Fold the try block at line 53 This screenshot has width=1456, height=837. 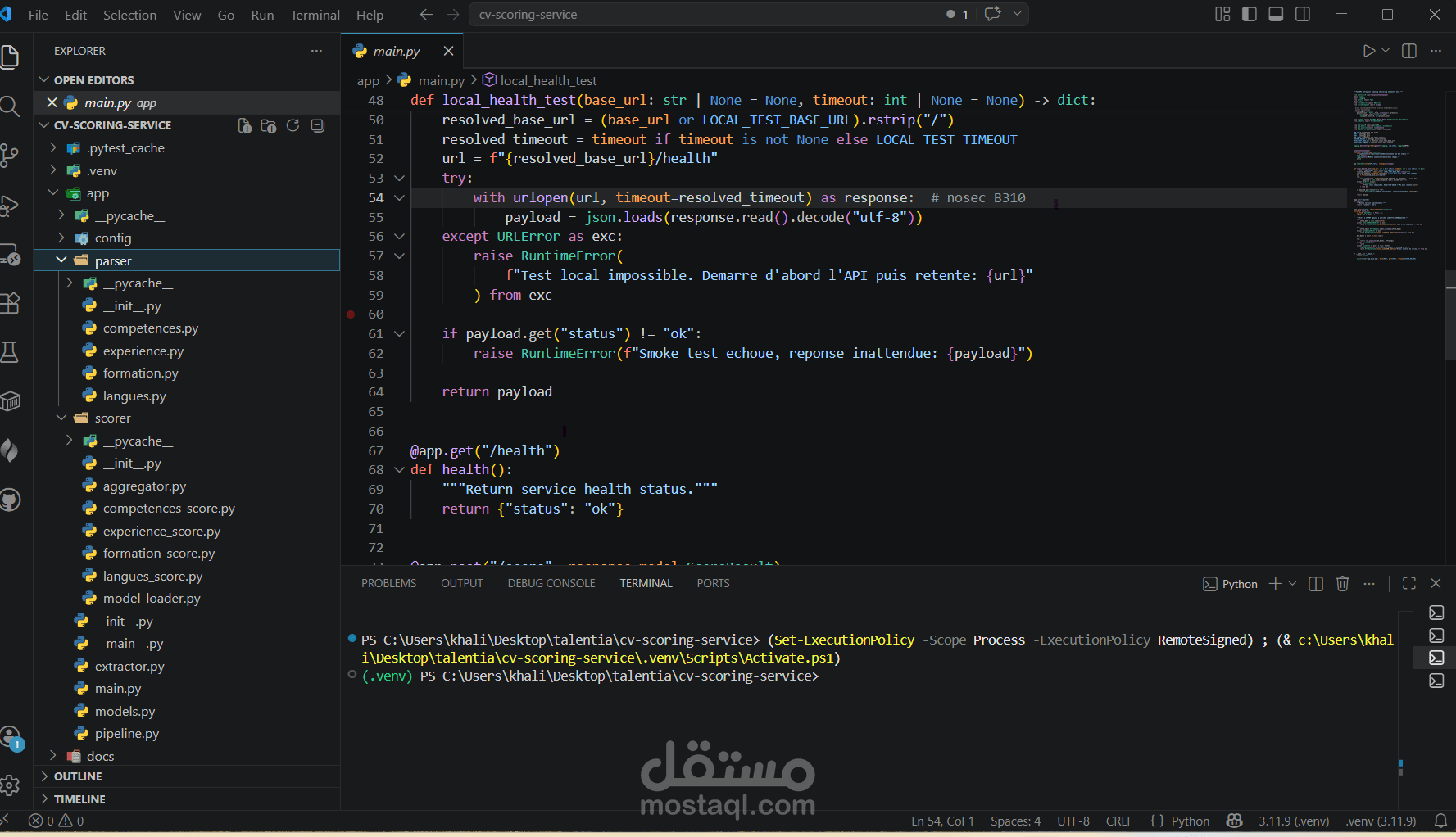pos(400,178)
